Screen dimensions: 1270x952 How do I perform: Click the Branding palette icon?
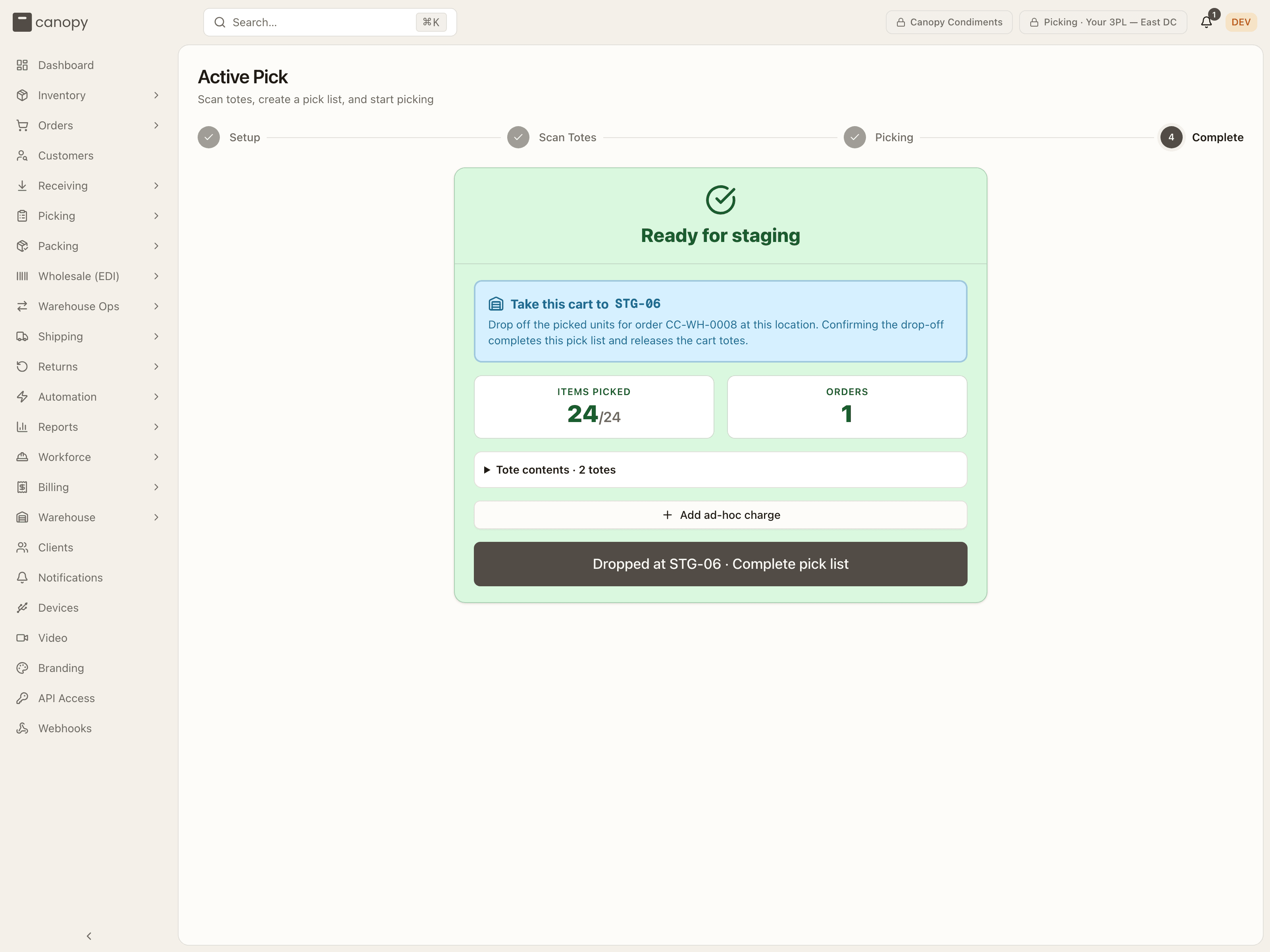(22, 668)
